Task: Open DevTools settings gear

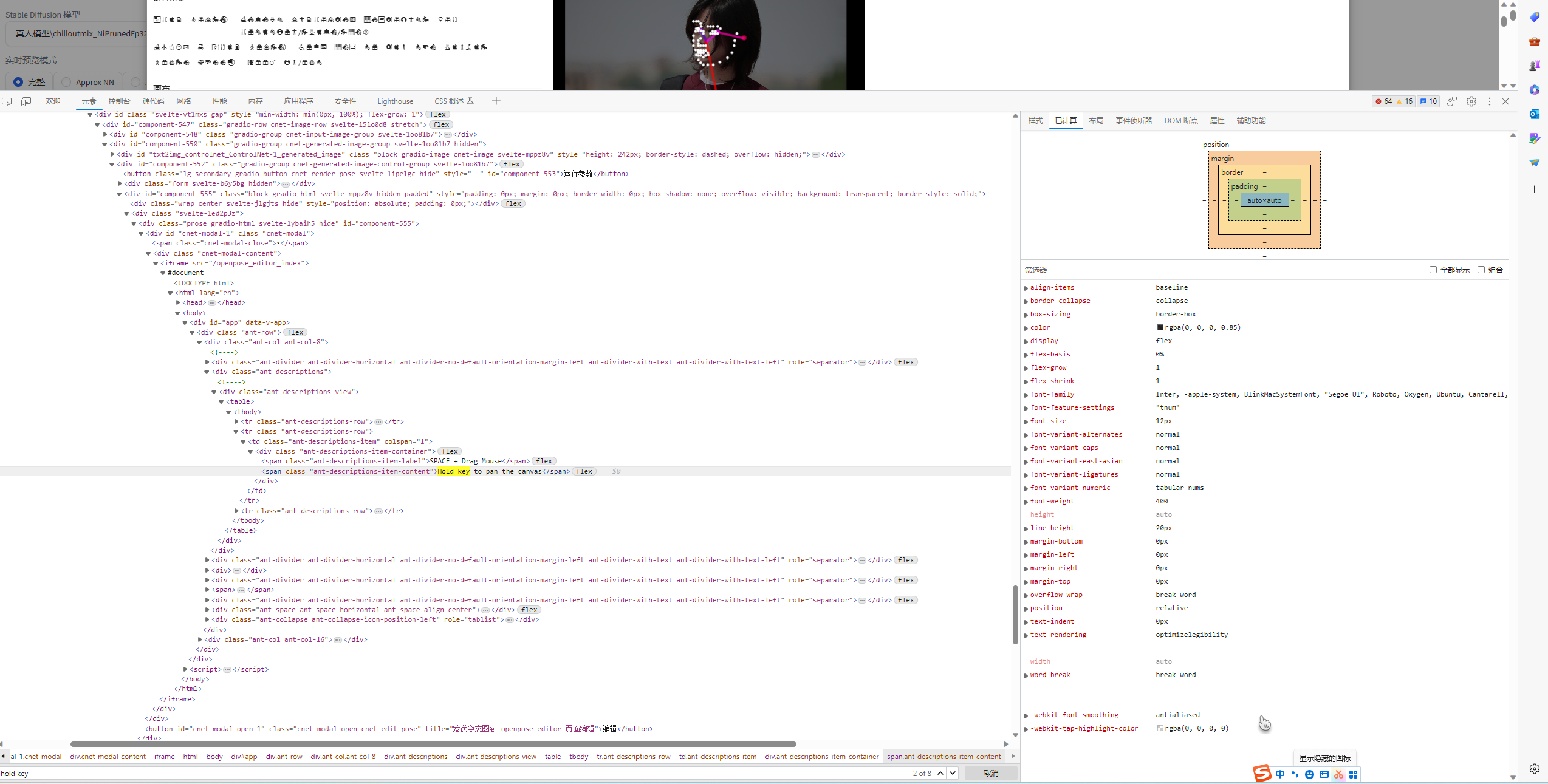Action: click(x=1471, y=101)
